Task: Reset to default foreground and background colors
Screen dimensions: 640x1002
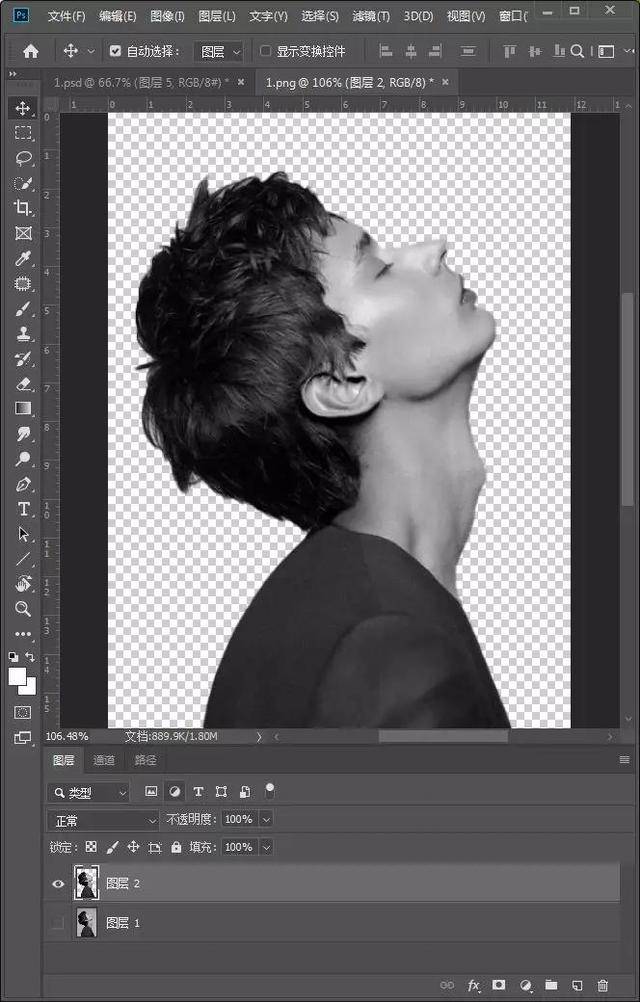Action: (x=13, y=656)
